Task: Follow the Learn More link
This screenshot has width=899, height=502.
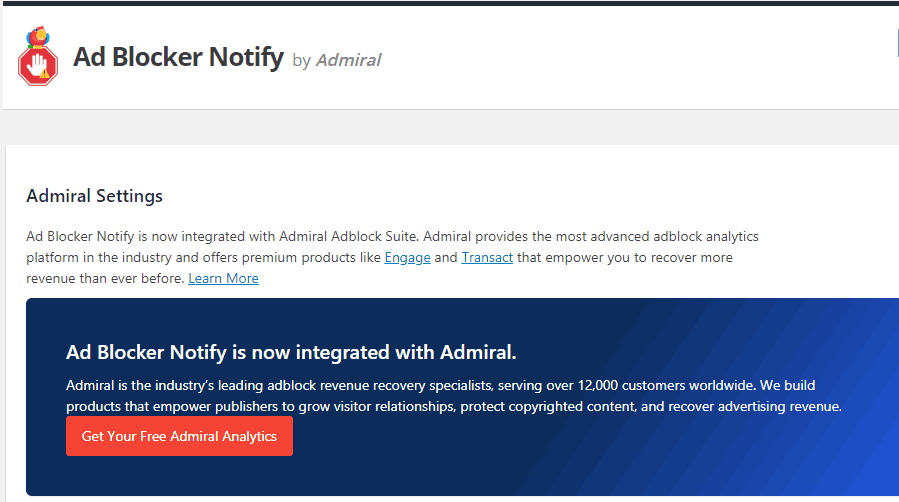Action: pyautogui.click(x=223, y=279)
